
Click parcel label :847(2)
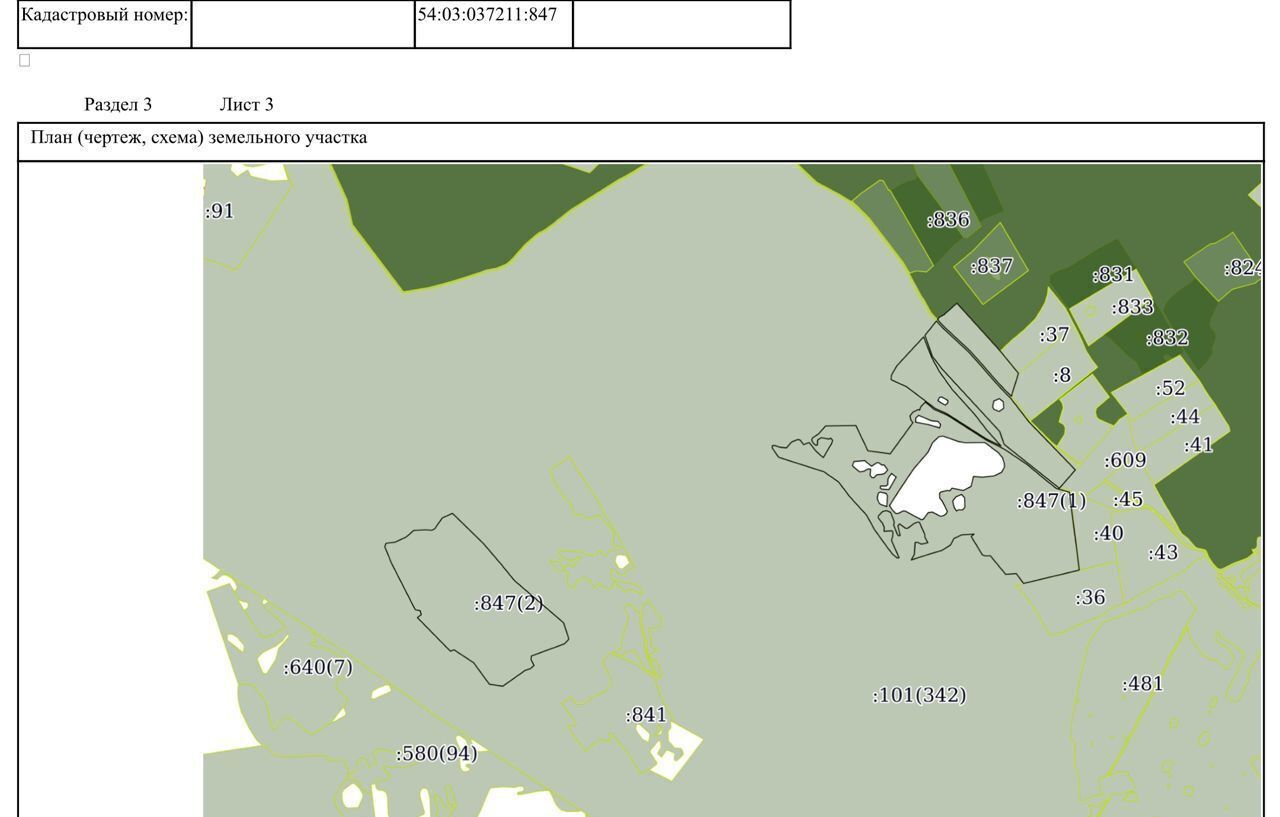[508, 604]
